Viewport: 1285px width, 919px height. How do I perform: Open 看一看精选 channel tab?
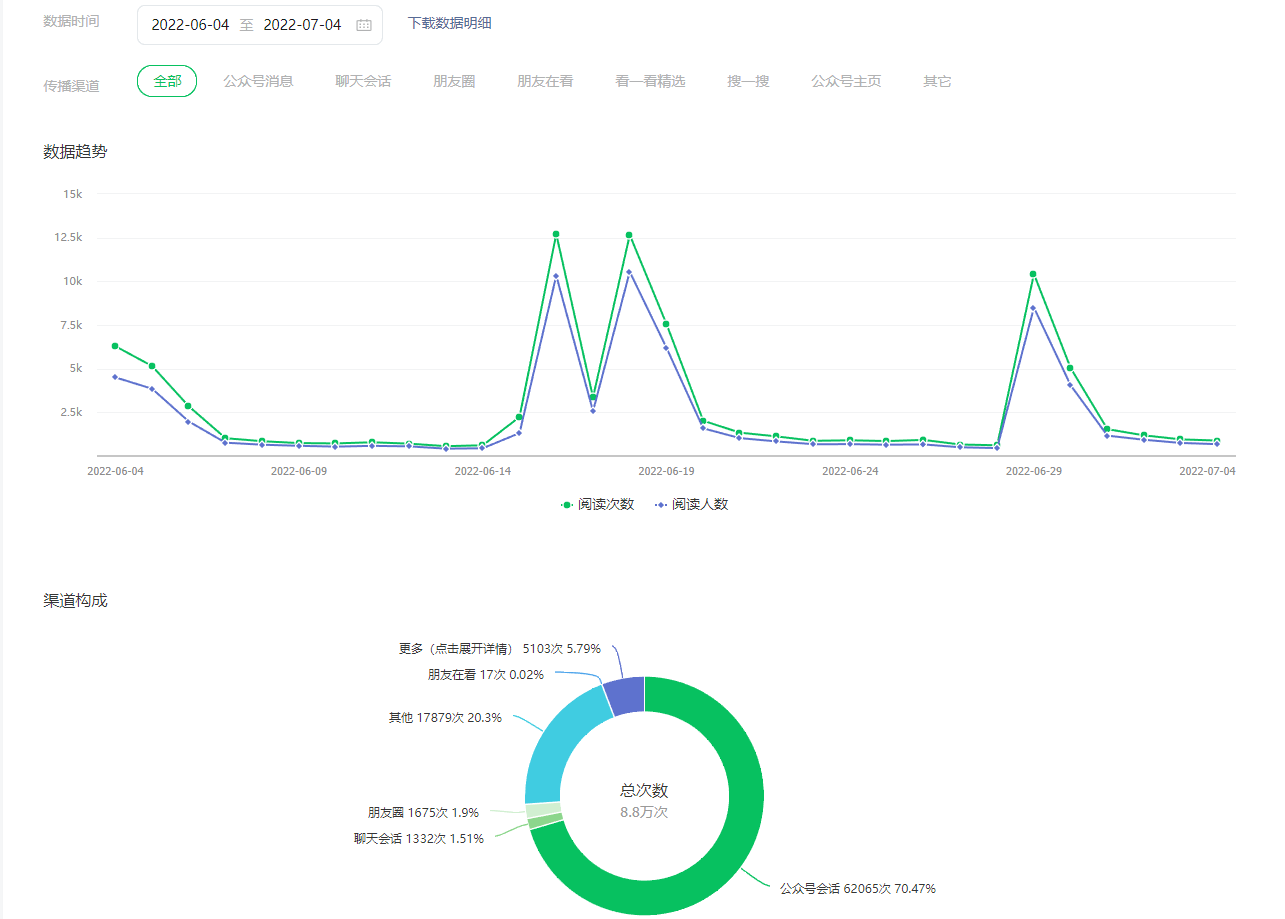tap(650, 81)
